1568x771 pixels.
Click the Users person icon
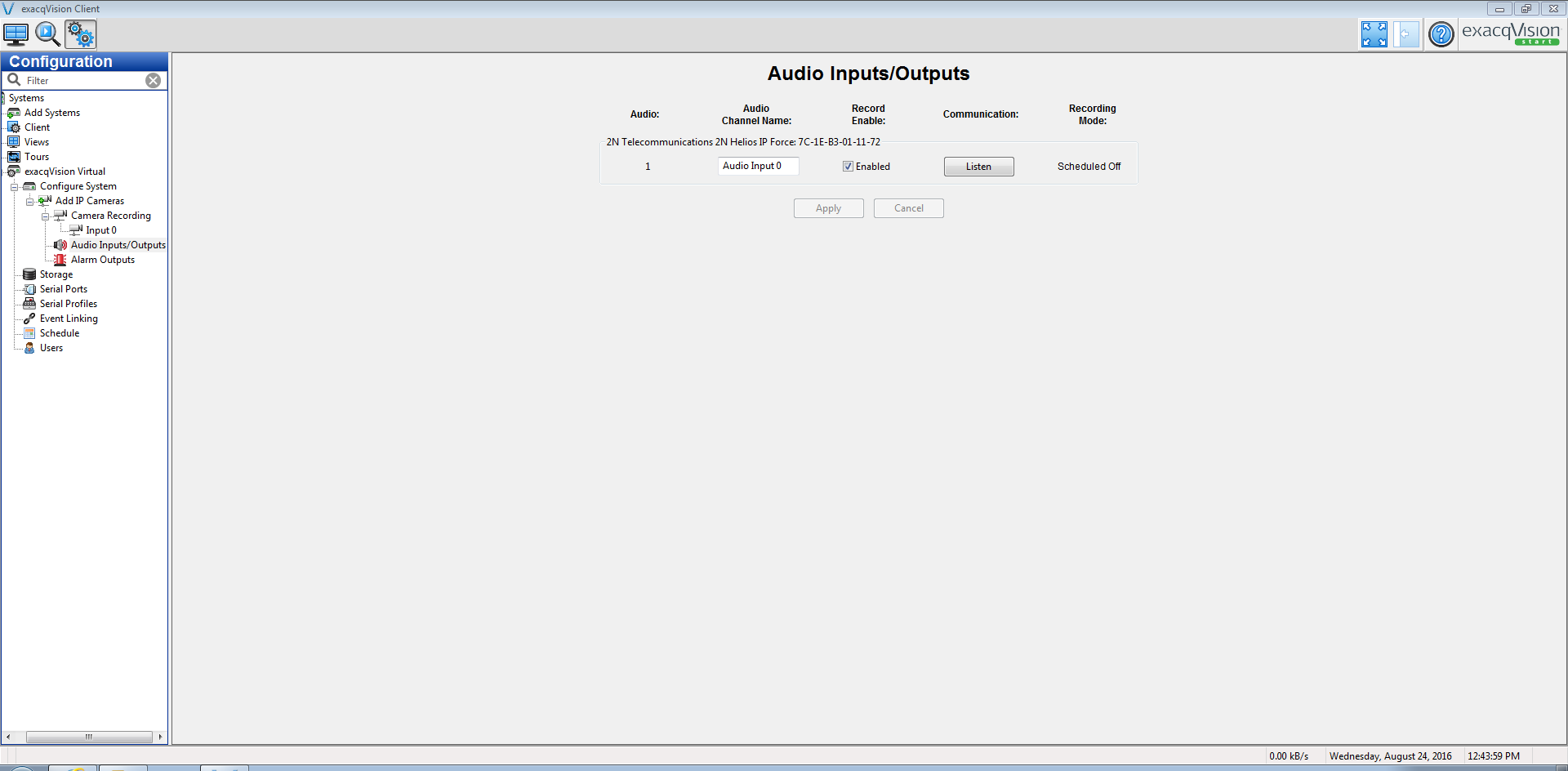click(29, 348)
